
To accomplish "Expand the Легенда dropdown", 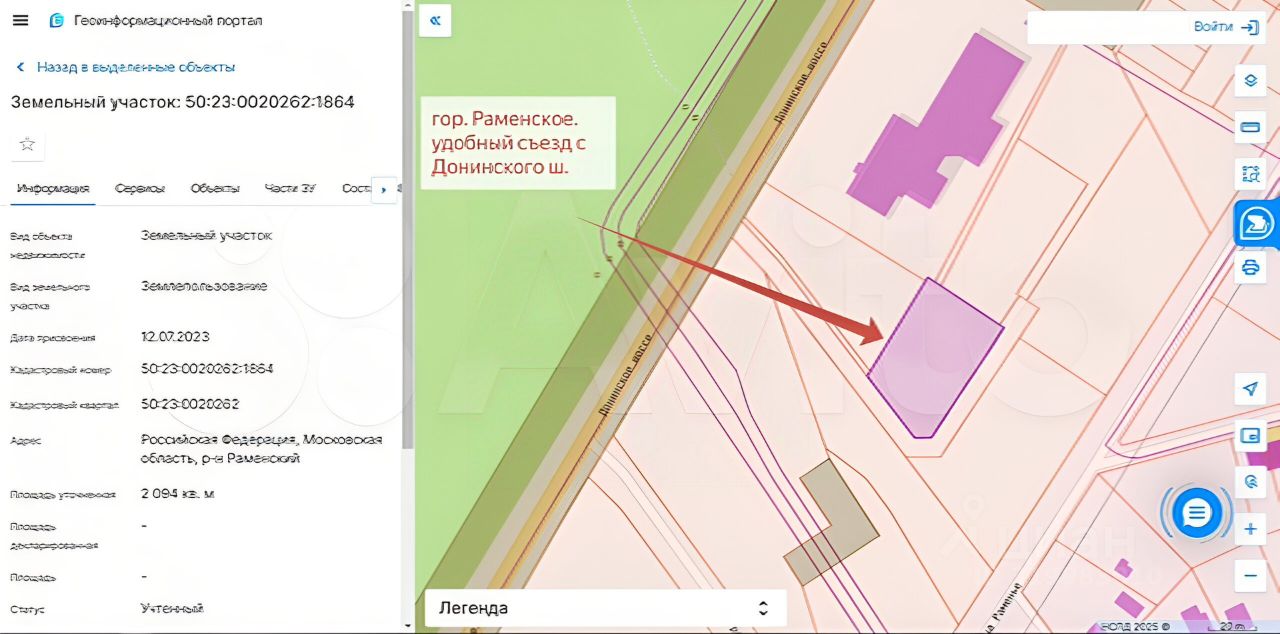I will [x=605, y=608].
